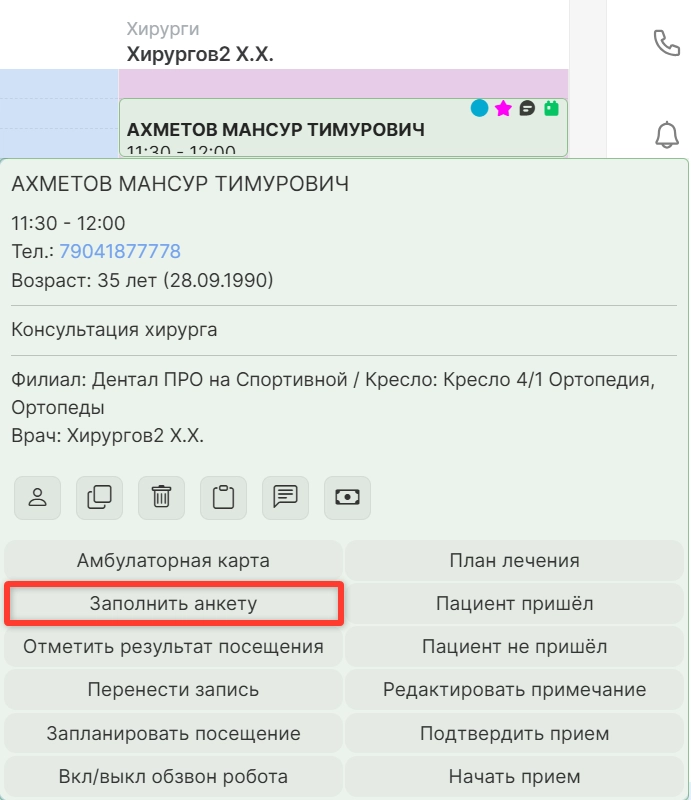
Task: Mark Пациент пришёл
Action: tap(514, 603)
